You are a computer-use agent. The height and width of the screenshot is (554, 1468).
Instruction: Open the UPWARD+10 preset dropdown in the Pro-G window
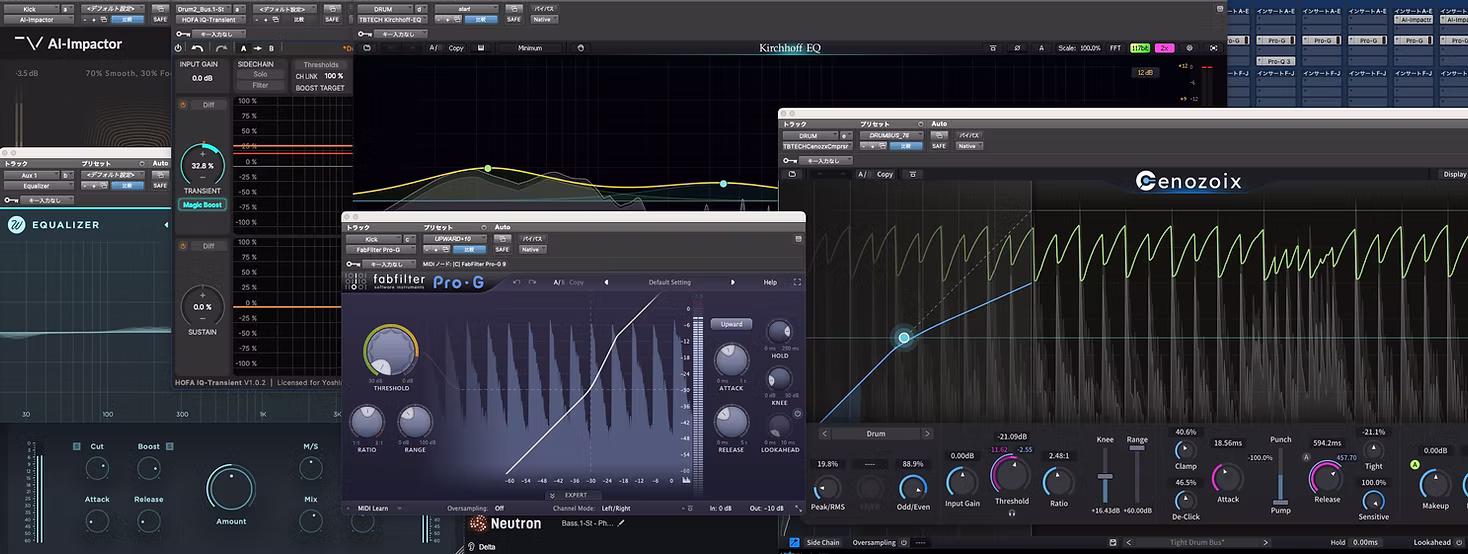coord(456,239)
